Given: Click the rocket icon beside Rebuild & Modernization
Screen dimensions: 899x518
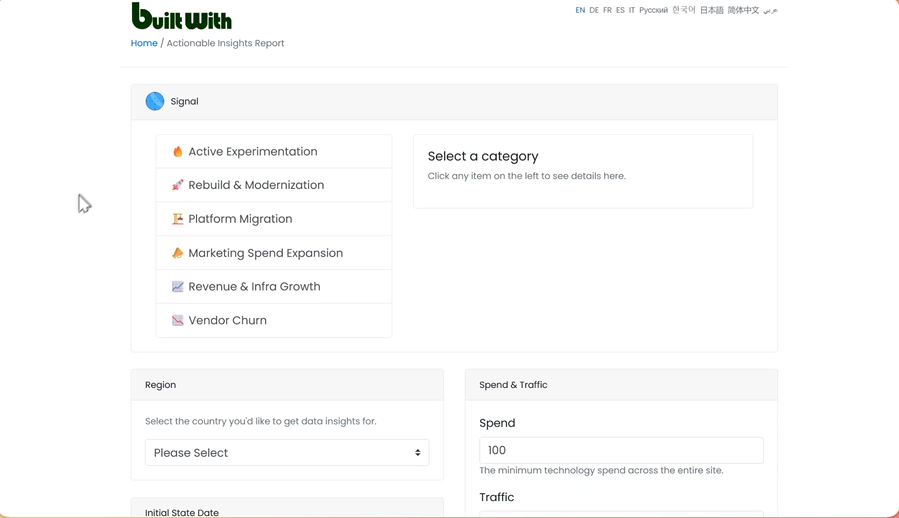Looking at the screenshot, I should [x=178, y=185].
